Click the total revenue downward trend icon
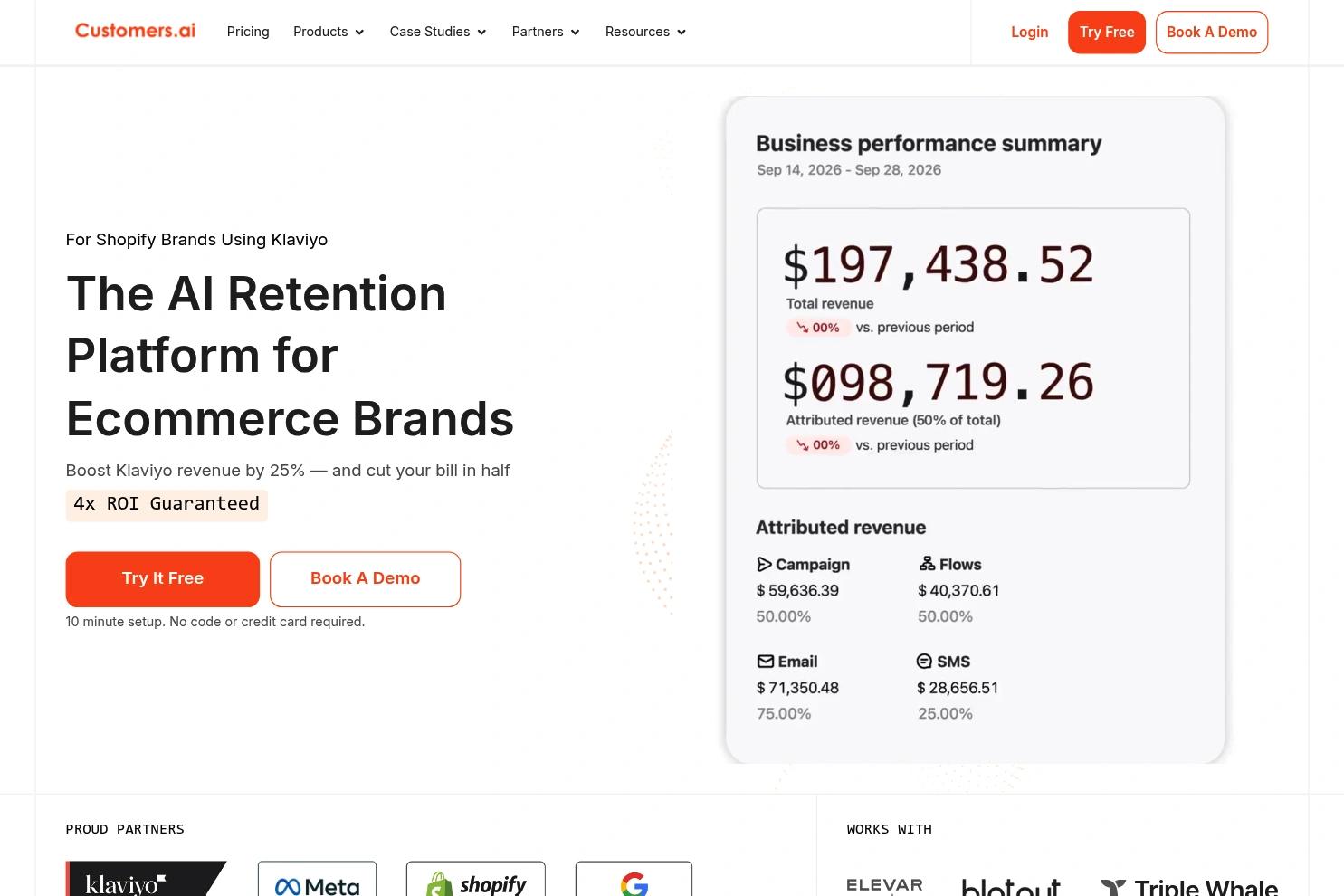The width and height of the screenshot is (1344, 896). click(x=802, y=328)
